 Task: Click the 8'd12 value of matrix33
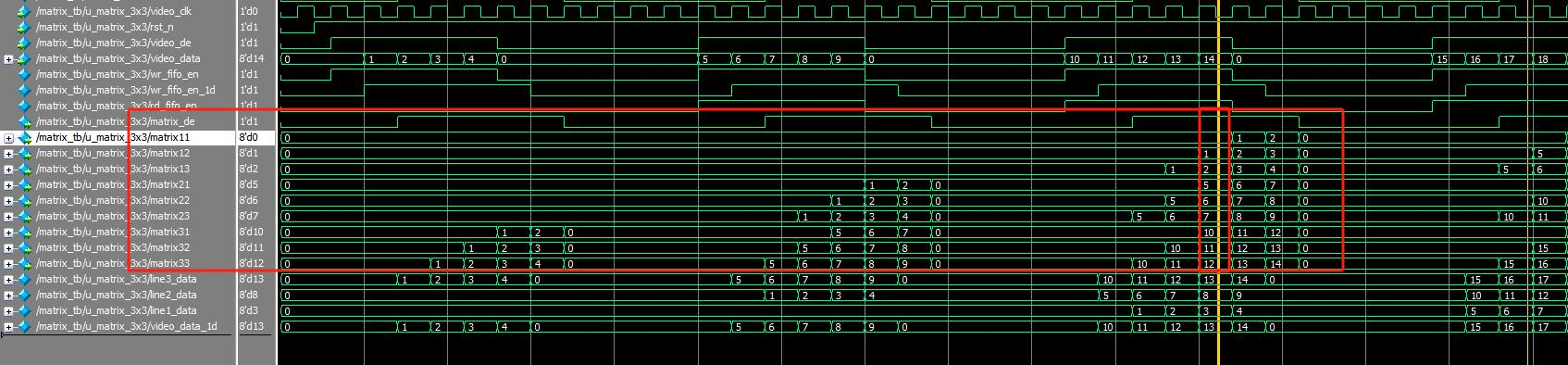pyautogui.click(x=251, y=263)
